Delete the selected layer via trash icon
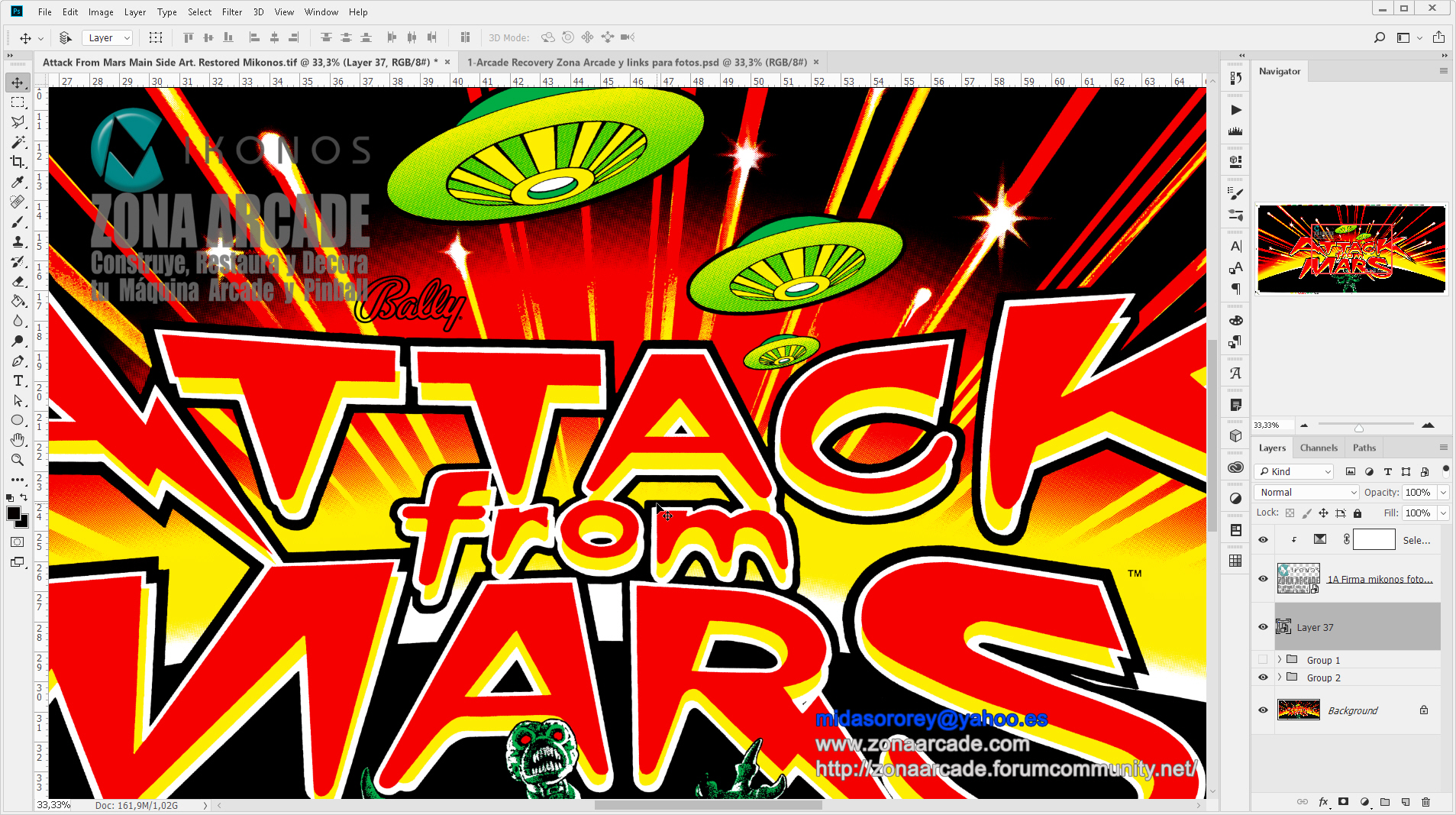Viewport: 1456px width, 815px height. 1426,802
